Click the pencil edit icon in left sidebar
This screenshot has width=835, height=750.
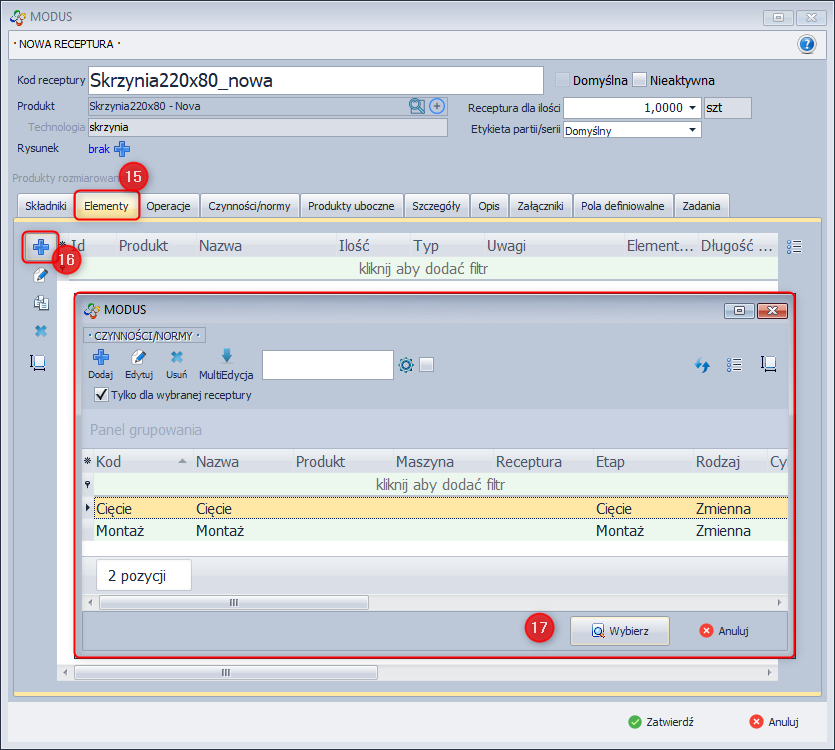point(41,275)
